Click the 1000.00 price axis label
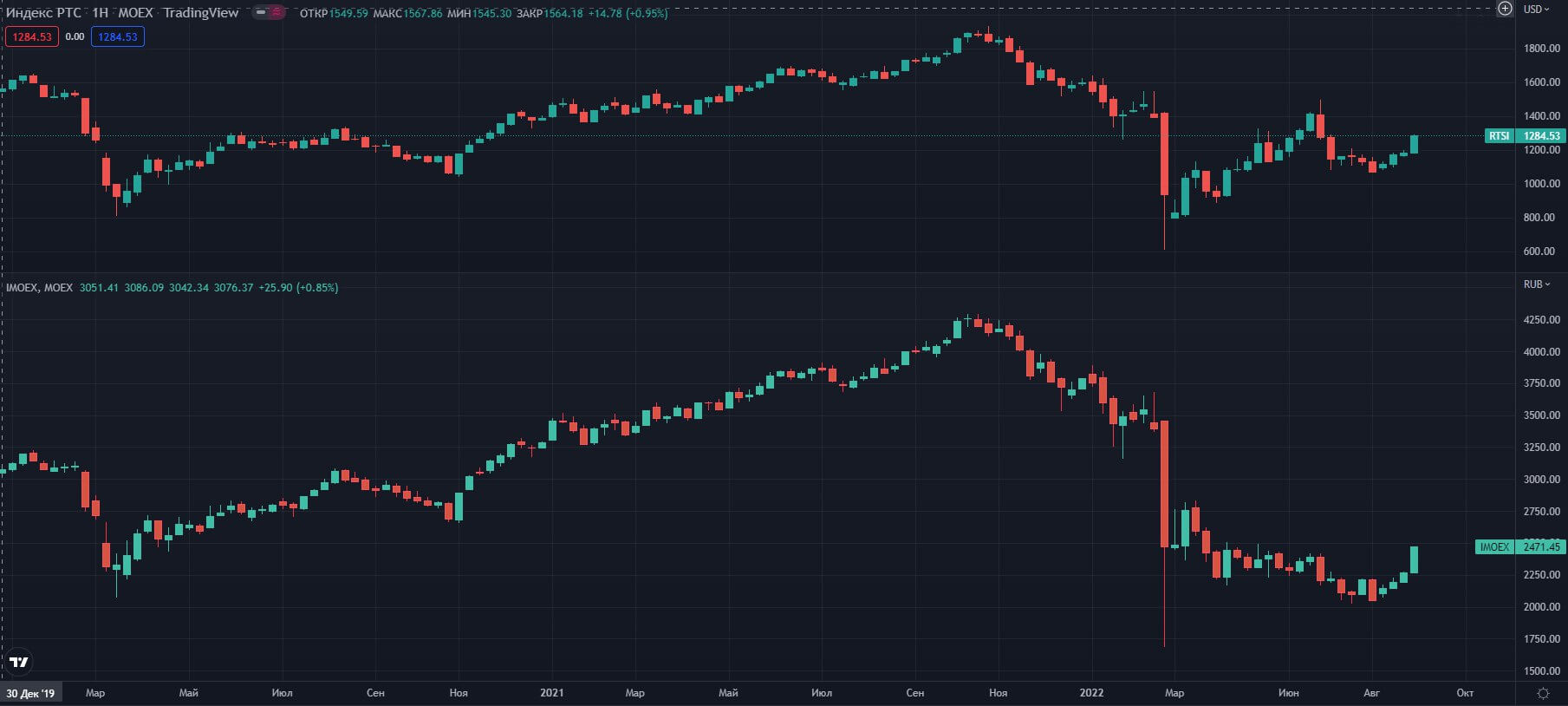Viewport: 1568px width, 706px height. pos(1542,184)
